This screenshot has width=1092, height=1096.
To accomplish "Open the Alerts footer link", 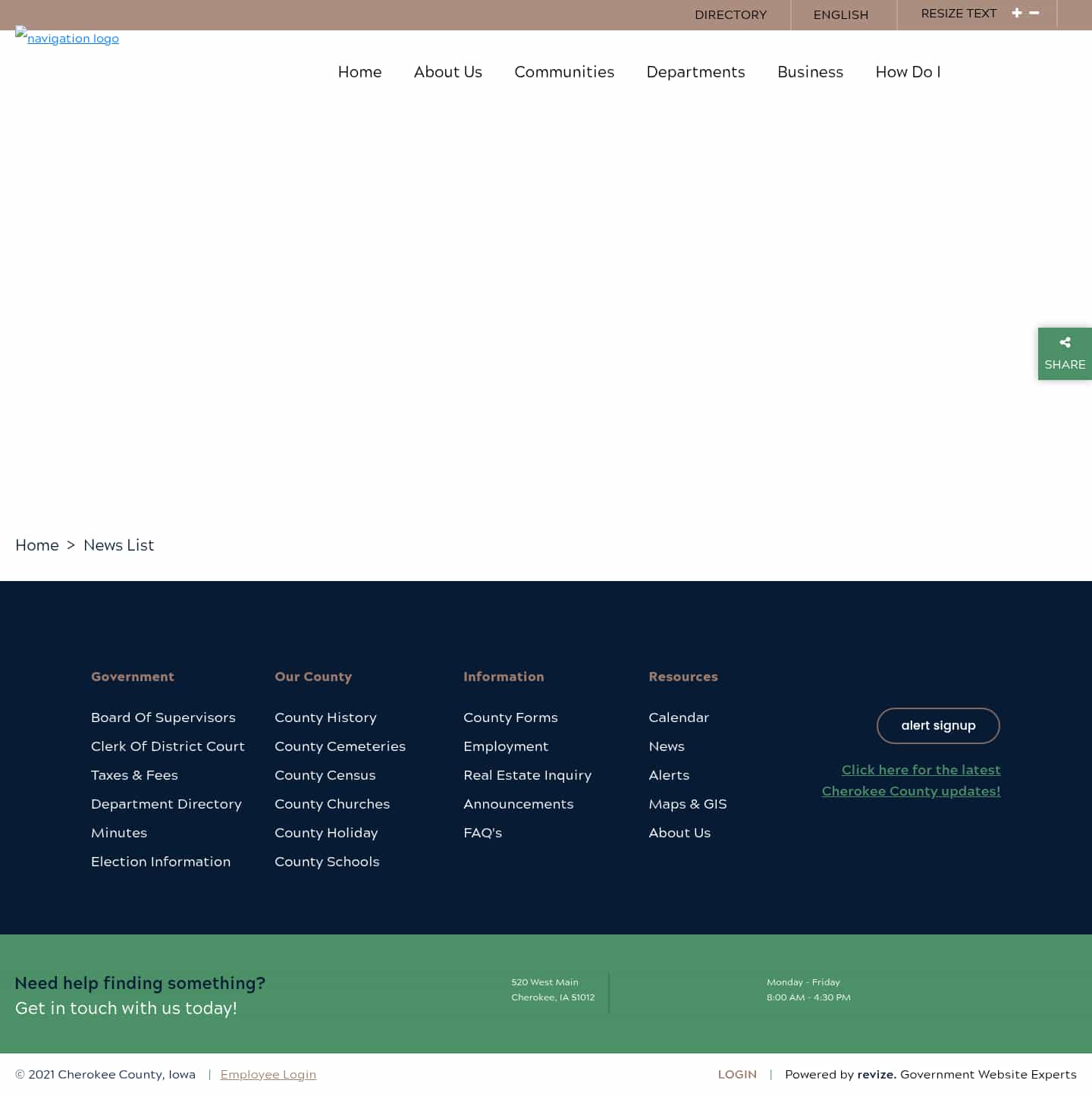I will (x=669, y=775).
